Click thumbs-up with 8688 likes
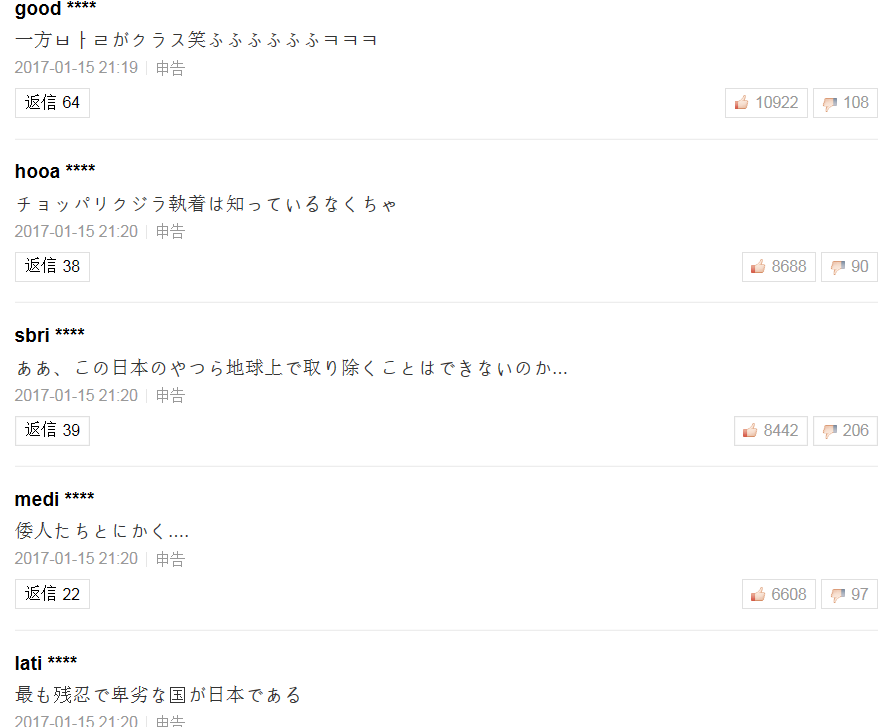The width and height of the screenshot is (888, 727). point(779,267)
